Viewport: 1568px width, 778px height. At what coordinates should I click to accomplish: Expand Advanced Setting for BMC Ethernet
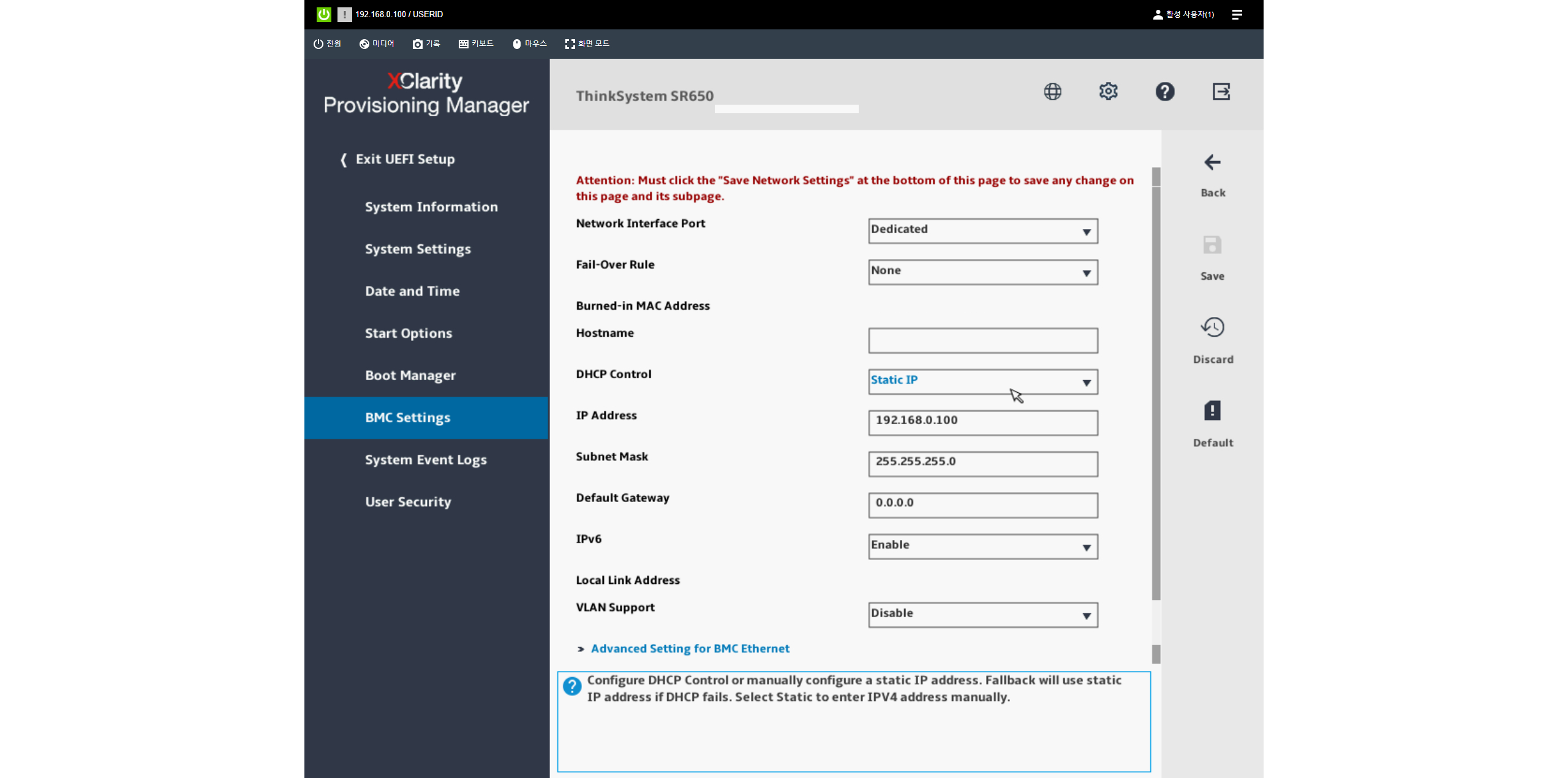pyautogui.click(x=690, y=648)
